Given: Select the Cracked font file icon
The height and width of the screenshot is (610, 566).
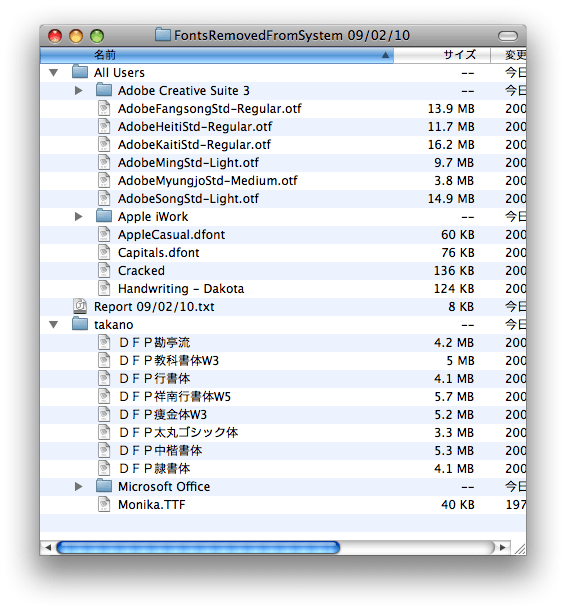Looking at the screenshot, I should coord(104,270).
